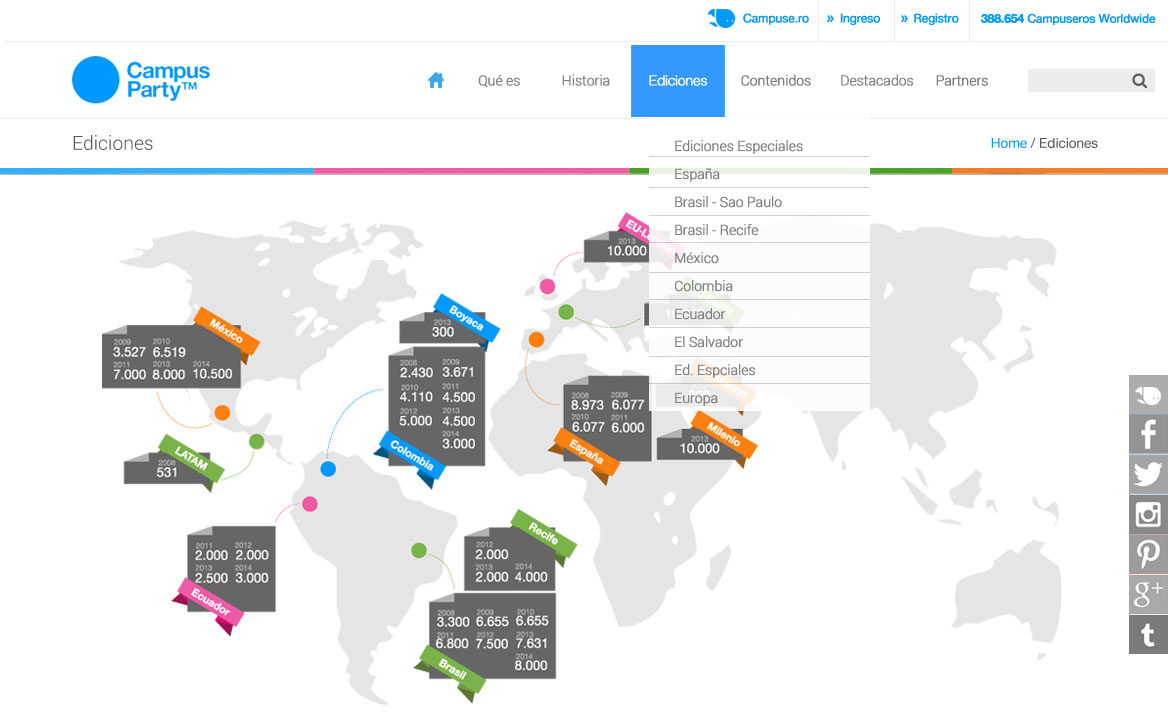The image size is (1168, 719).
Task: Click the Ingreso login link
Action: (854, 19)
